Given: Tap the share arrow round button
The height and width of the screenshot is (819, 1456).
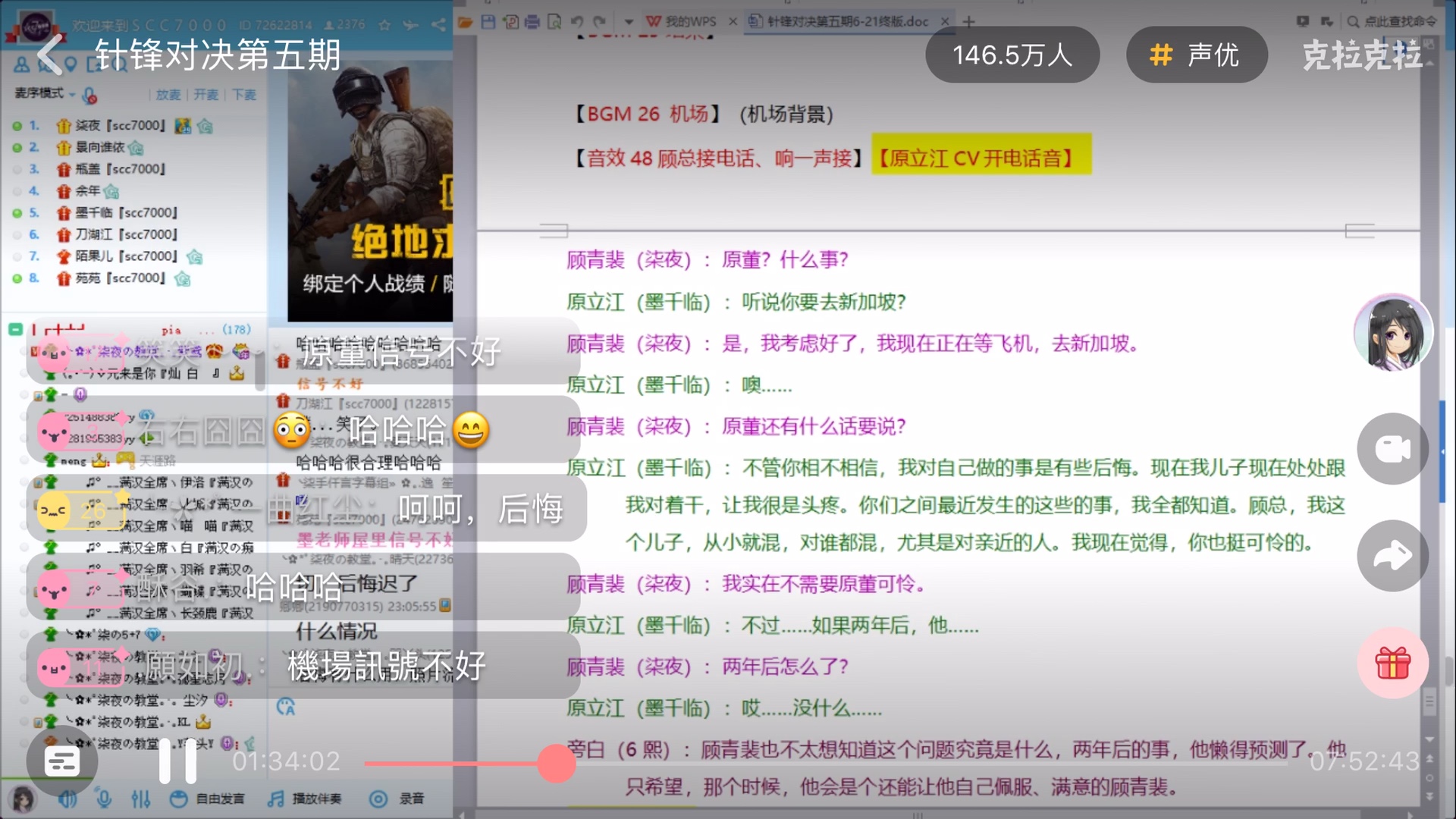Looking at the screenshot, I should pos(1393,556).
